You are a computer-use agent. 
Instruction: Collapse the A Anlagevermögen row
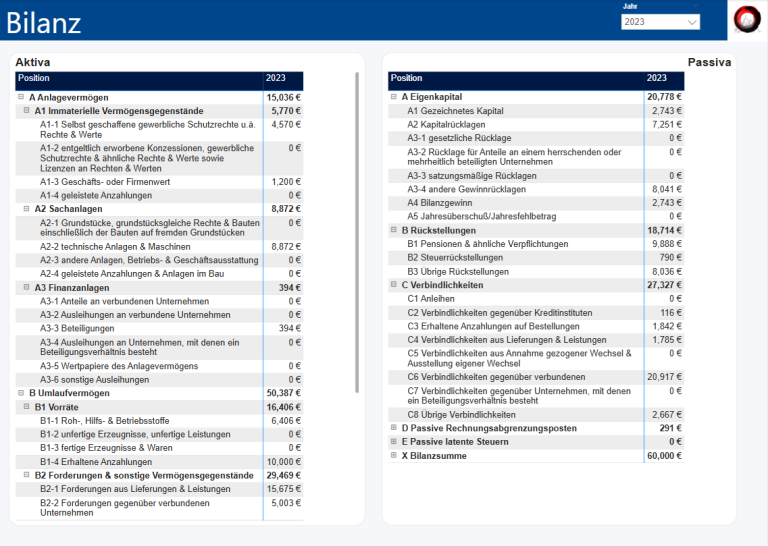(x=21, y=98)
